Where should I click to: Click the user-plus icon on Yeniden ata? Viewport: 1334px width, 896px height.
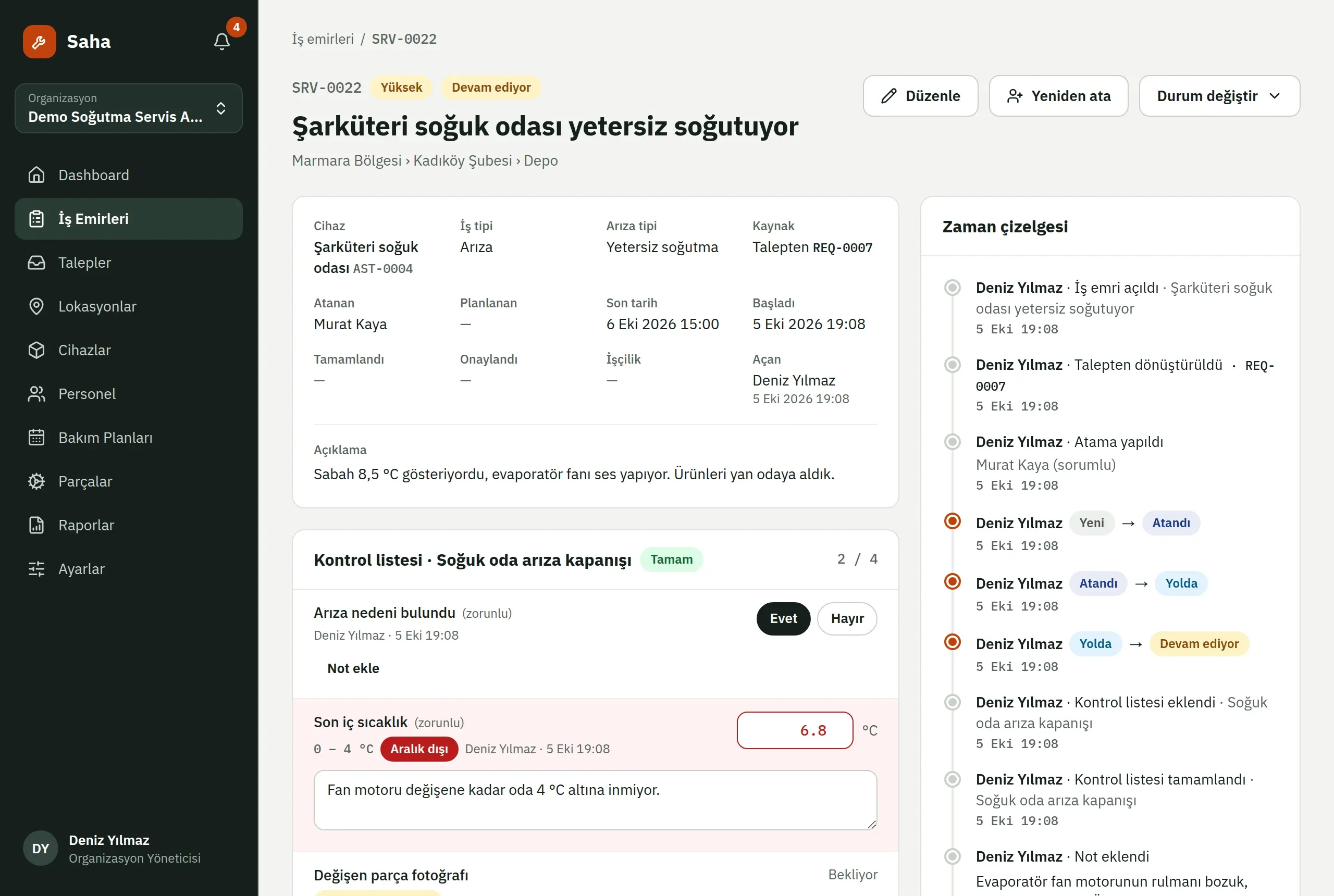pyautogui.click(x=1015, y=96)
